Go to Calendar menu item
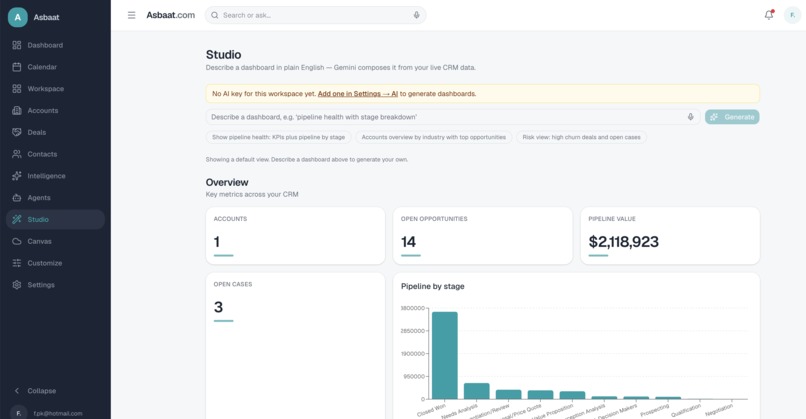The image size is (806, 419). tap(56, 67)
